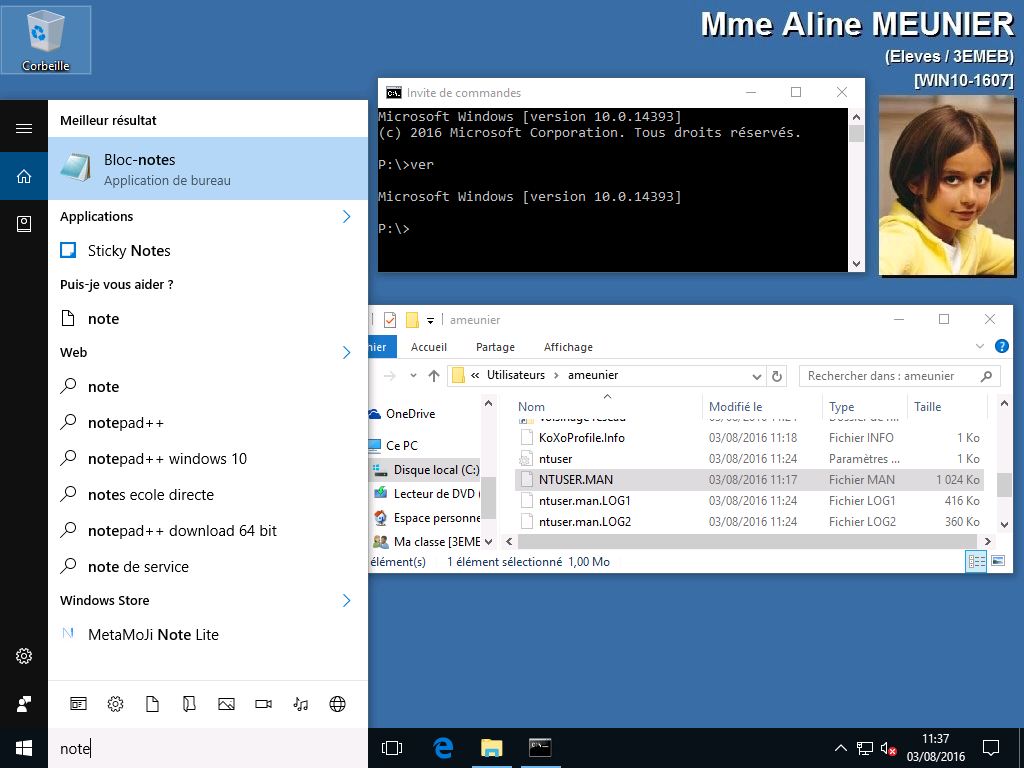The width and height of the screenshot is (1024, 768).
Task: Open the taskbar clock and date
Action: tap(935, 748)
